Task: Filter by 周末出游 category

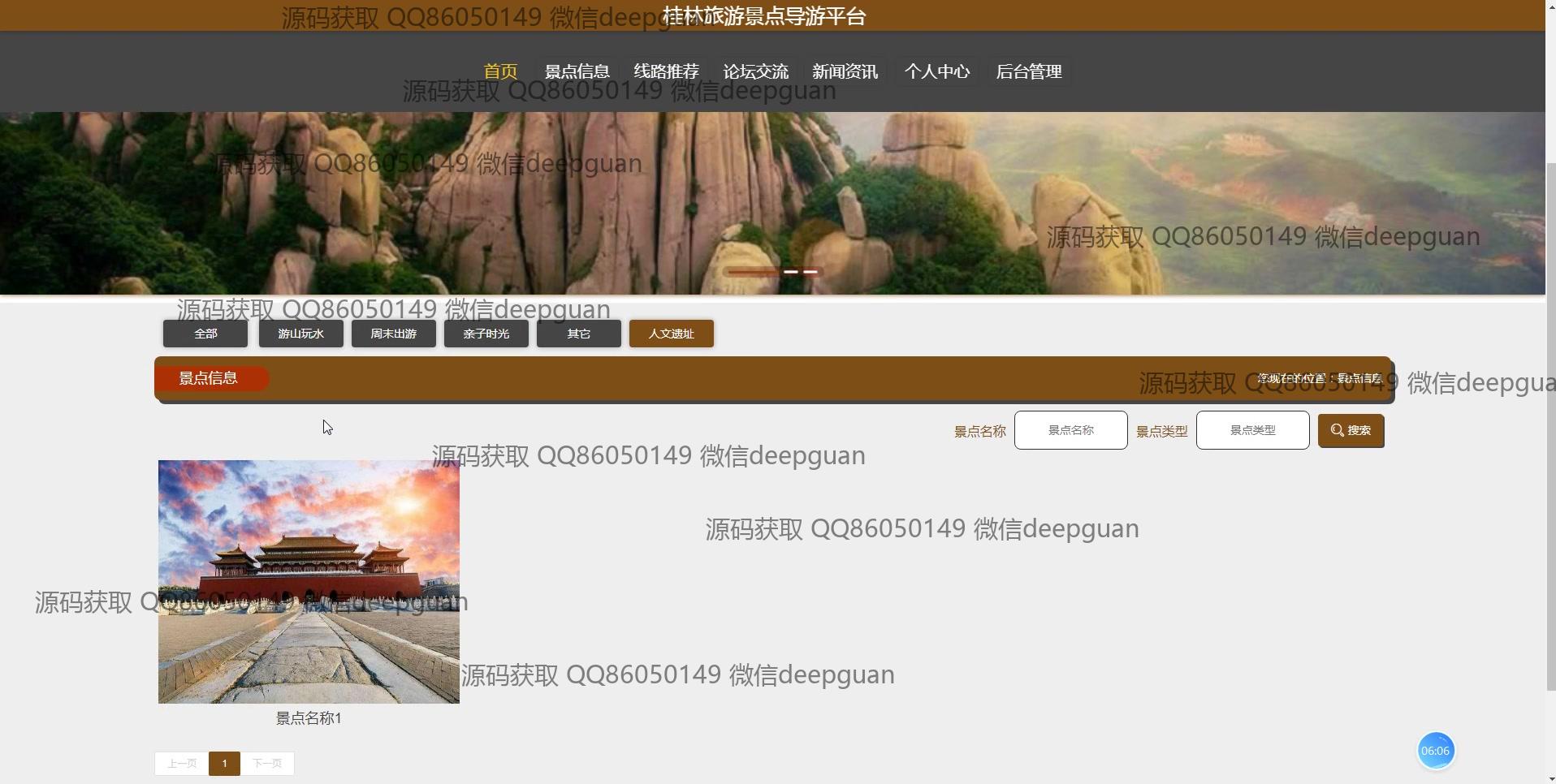Action: pyautogui.click(x=393, y=334)
